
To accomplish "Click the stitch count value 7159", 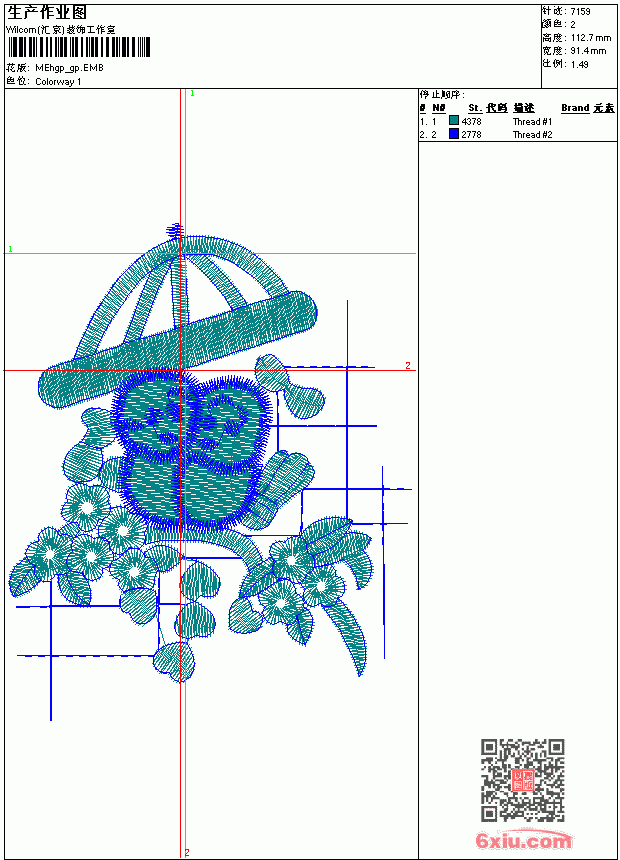I will pos(580,12).
